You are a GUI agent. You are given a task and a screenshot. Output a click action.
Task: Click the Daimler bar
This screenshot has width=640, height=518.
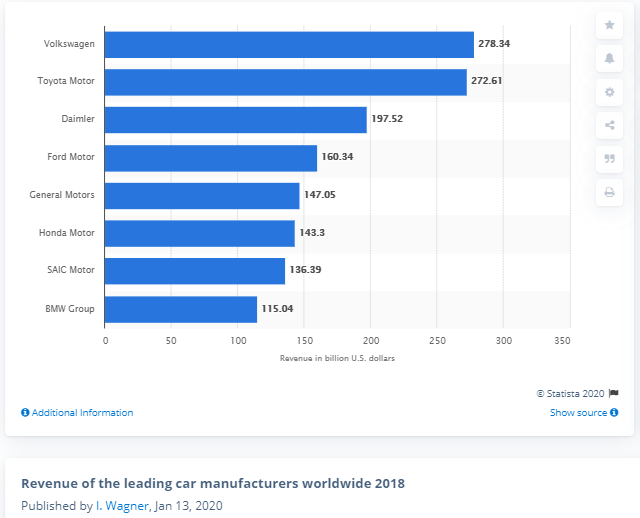click(x=236, y=120)
